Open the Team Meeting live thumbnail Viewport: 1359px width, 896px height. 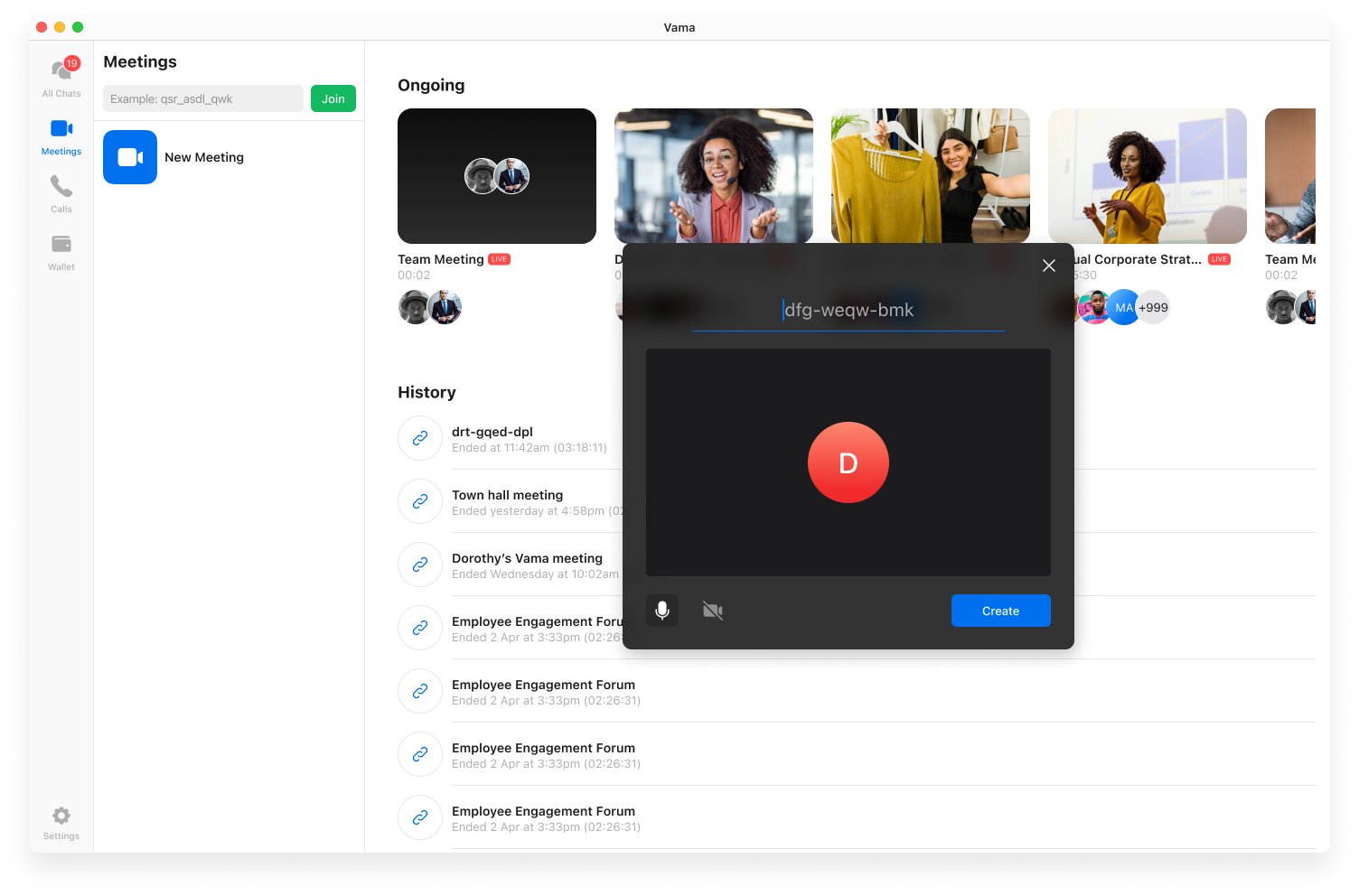497,176
